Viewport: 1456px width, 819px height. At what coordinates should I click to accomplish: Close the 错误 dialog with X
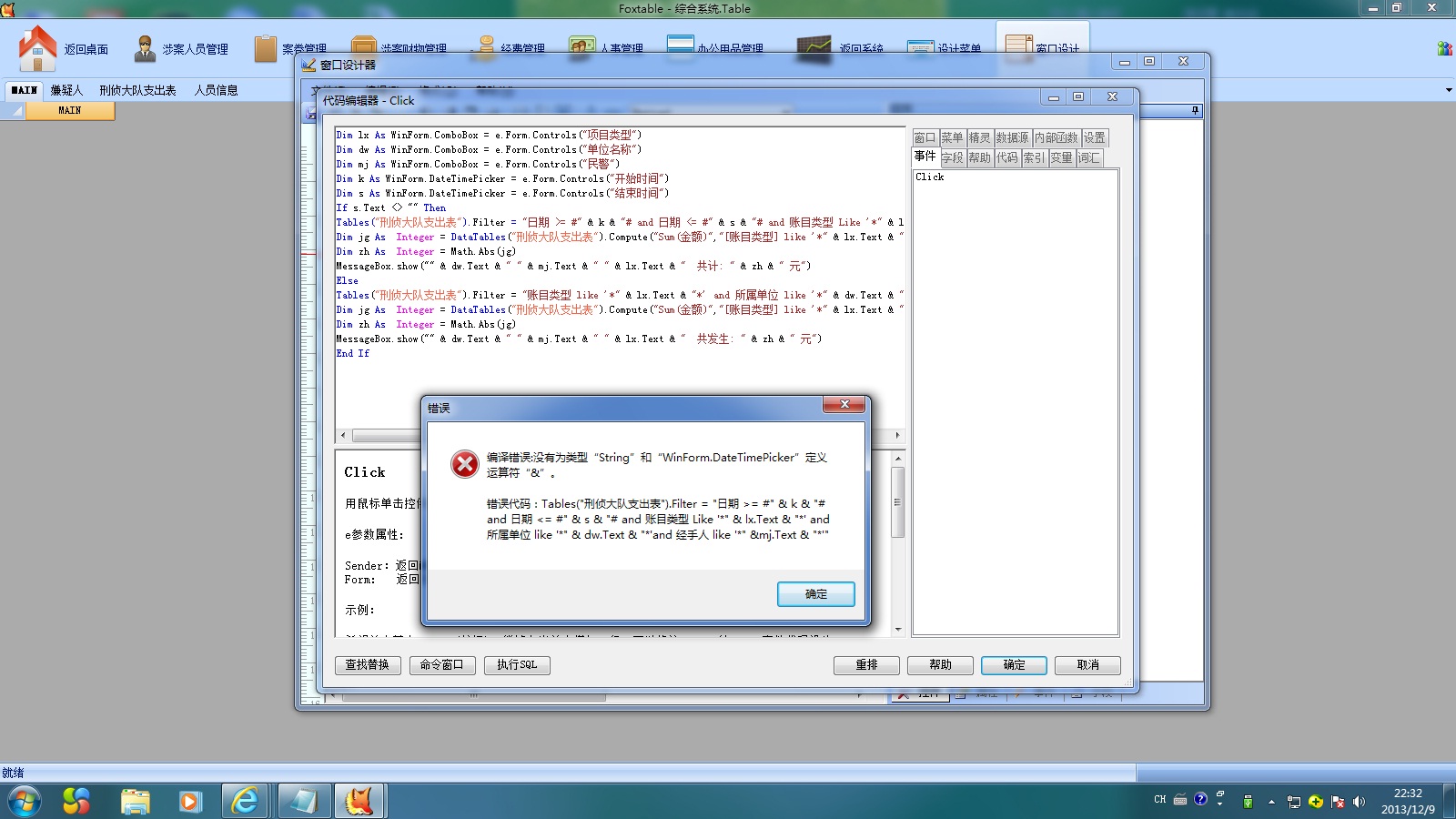[x=844, y=404]
